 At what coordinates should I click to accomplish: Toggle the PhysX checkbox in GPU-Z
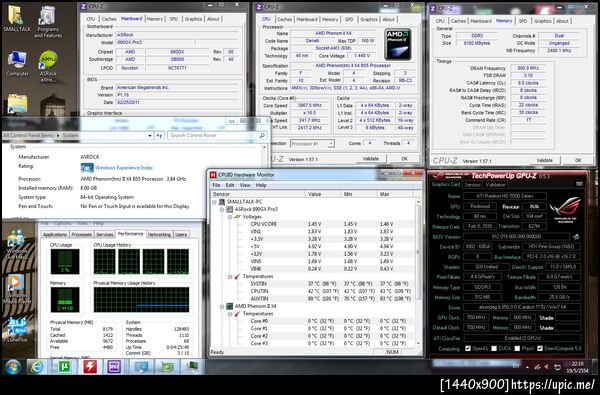click(517, 348)
